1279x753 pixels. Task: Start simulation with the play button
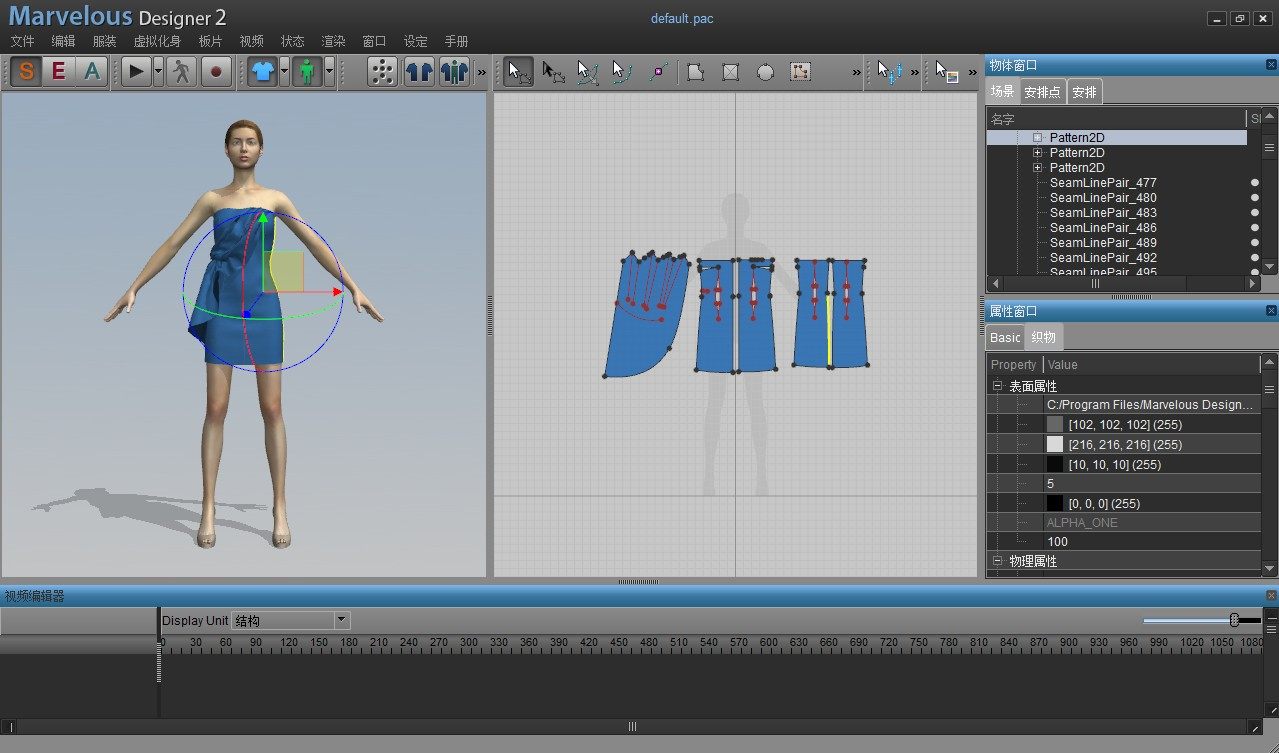tap(136, 72)
